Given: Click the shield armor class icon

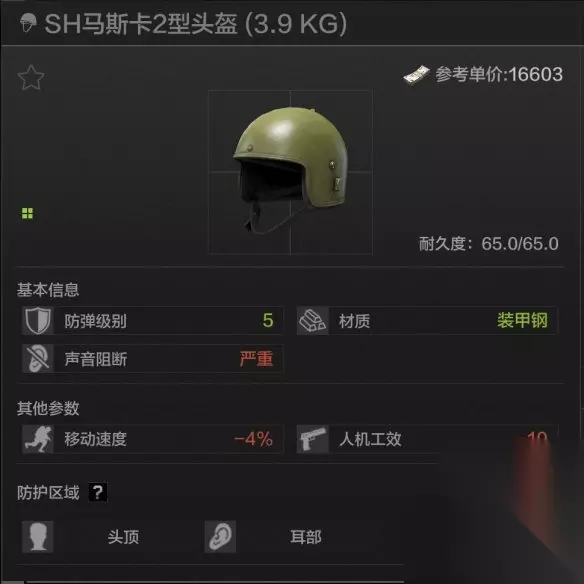Looking at the screenshot, I should 37,321.
